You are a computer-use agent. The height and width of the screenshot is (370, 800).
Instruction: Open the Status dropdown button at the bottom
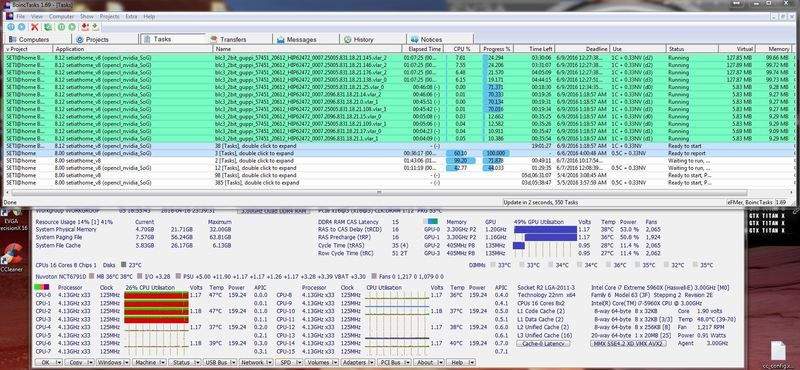pyautogui.click(x=184, y=362)
